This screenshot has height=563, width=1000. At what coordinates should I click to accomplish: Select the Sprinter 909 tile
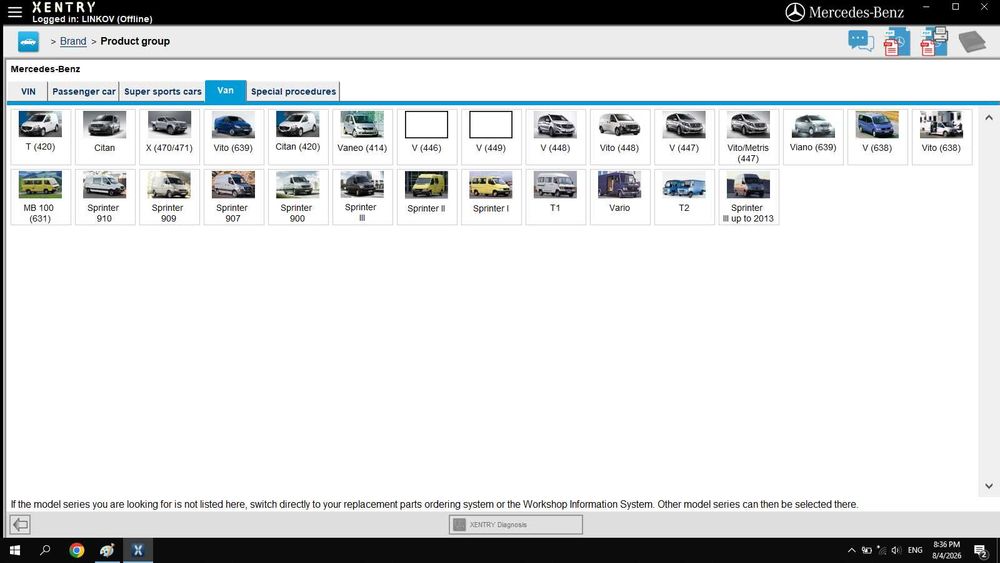point(170,197)
